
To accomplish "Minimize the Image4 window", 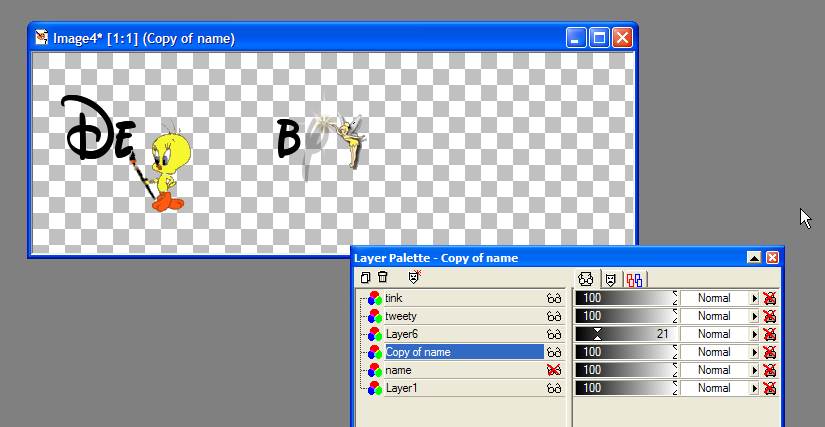I will (576, 38).
